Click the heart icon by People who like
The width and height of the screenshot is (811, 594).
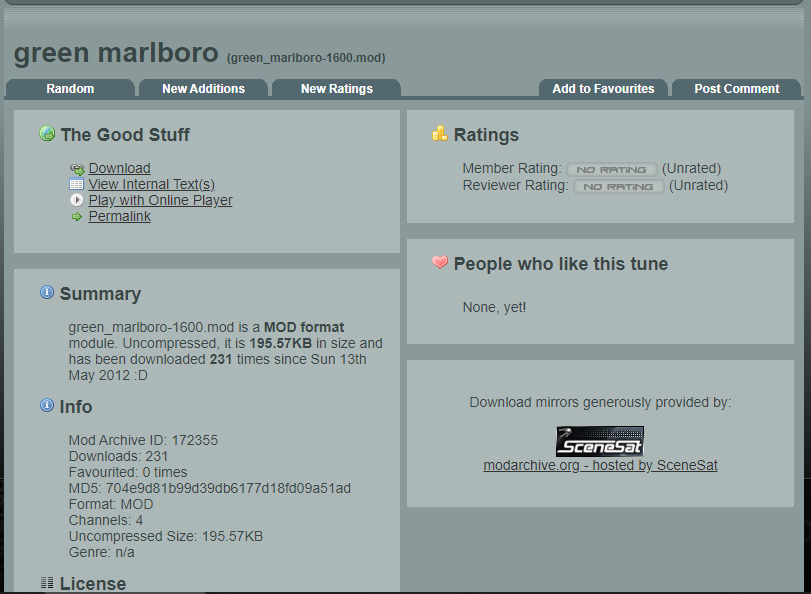pos(440,262)
